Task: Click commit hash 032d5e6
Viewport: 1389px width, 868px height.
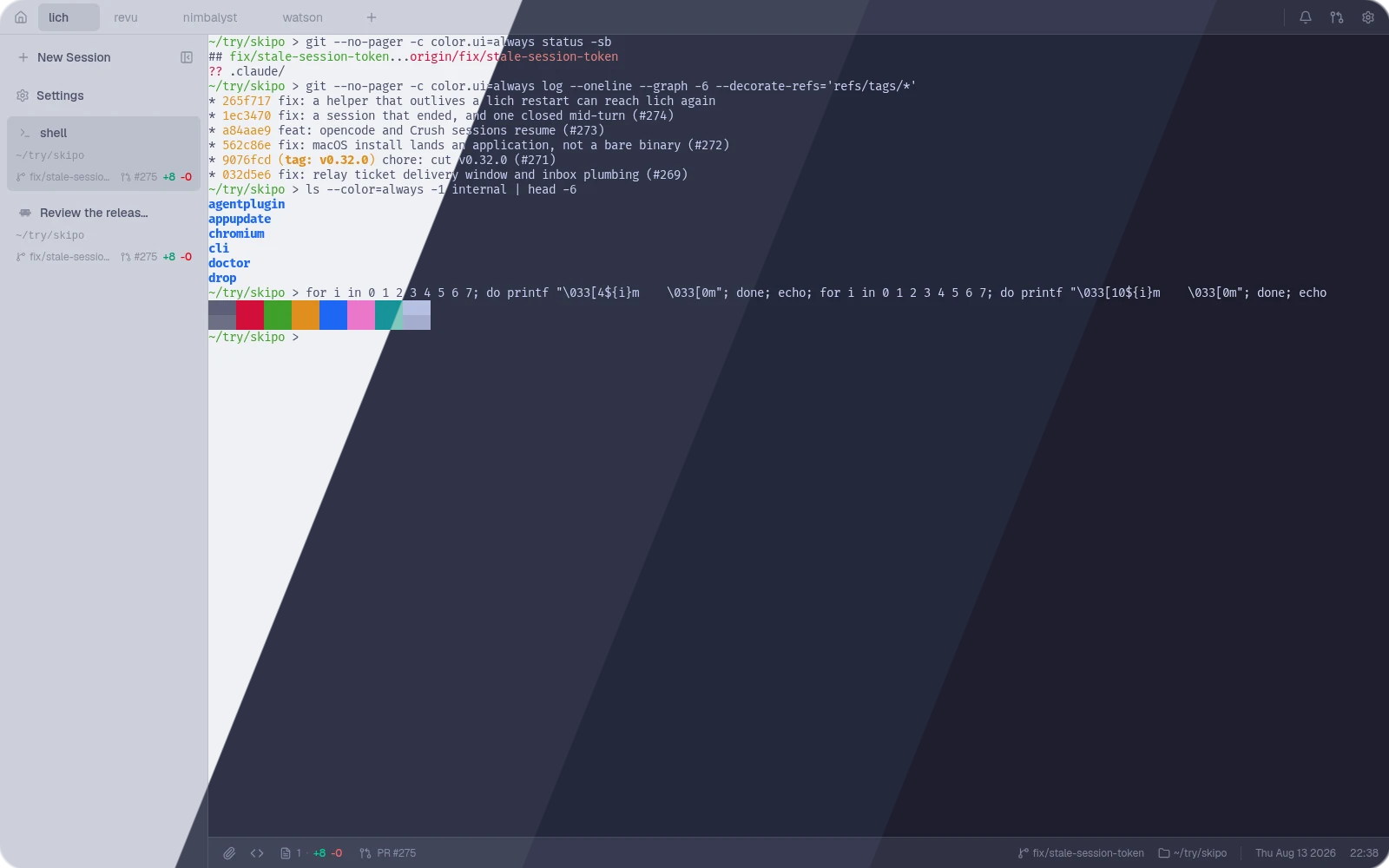Action: (247, 174)
